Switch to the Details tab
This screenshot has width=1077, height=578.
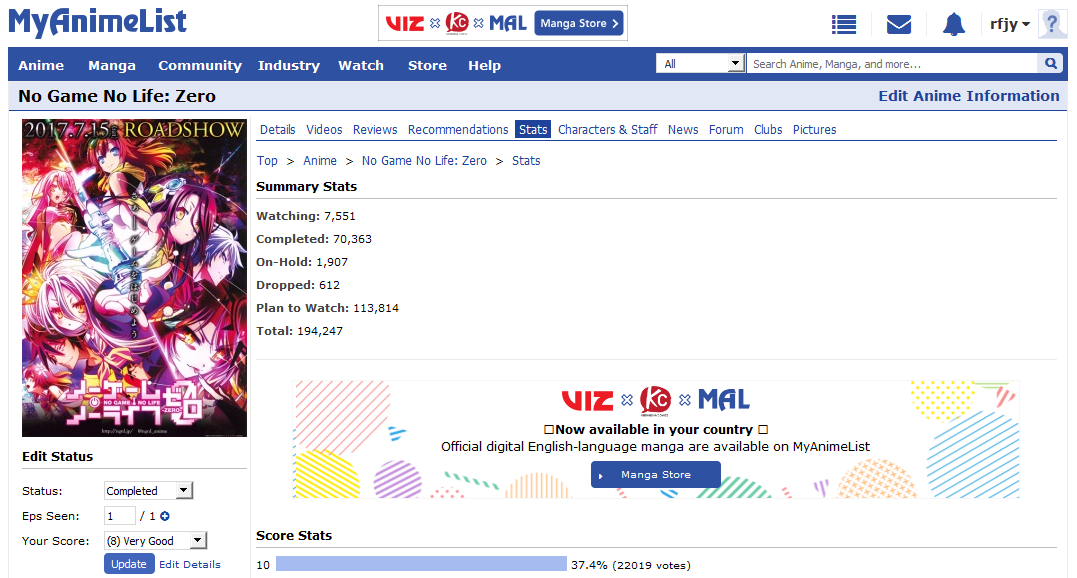[277, 130]
